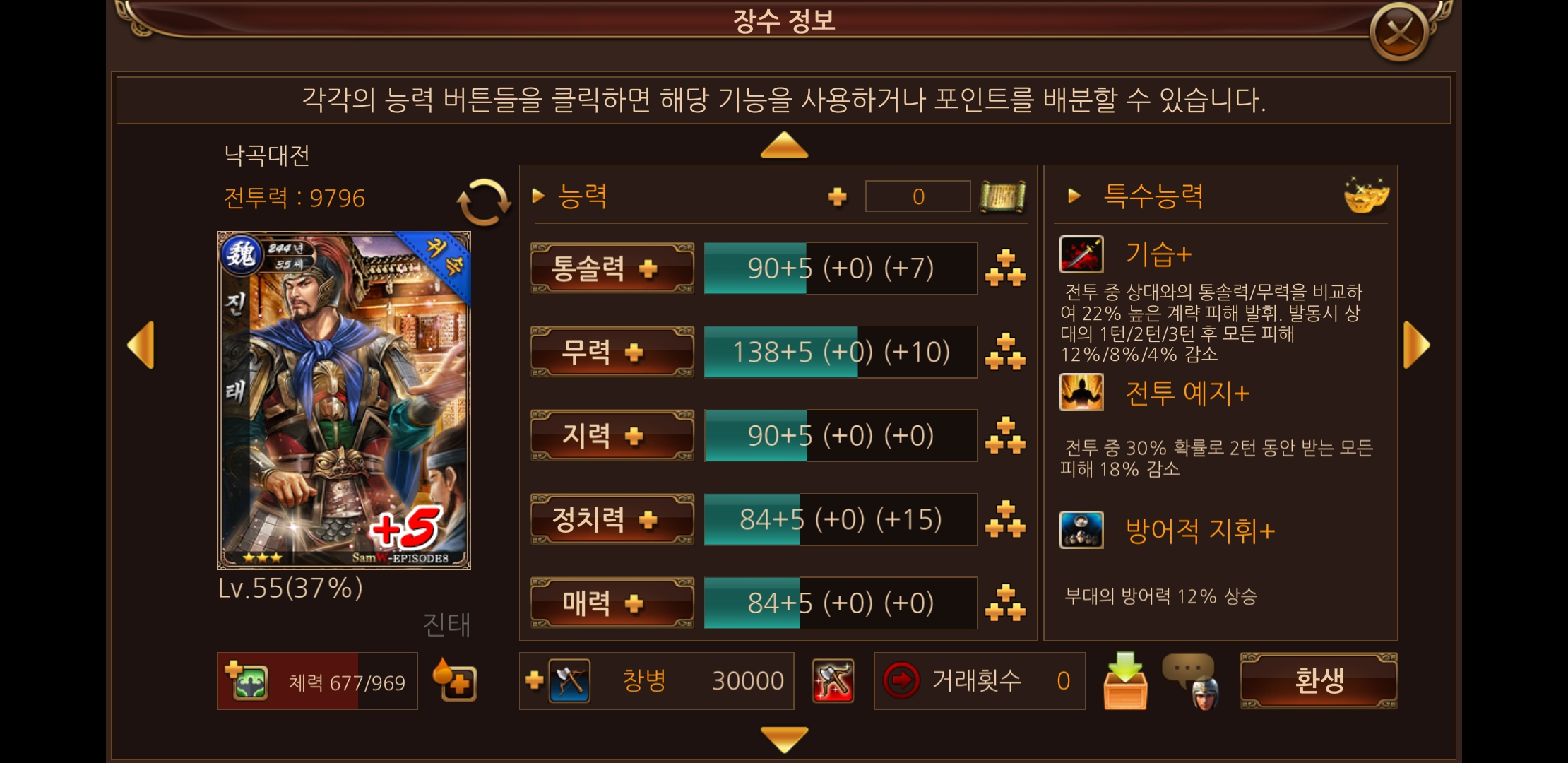Click the potion plus icon beside stamina
1568x763 pixels.
455,680
